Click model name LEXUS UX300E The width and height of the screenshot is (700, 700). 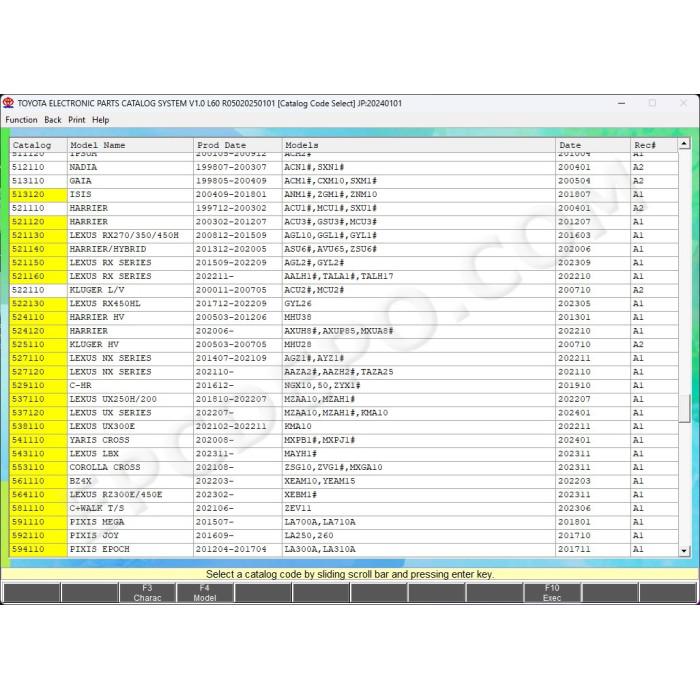click(x=102, y=426)
